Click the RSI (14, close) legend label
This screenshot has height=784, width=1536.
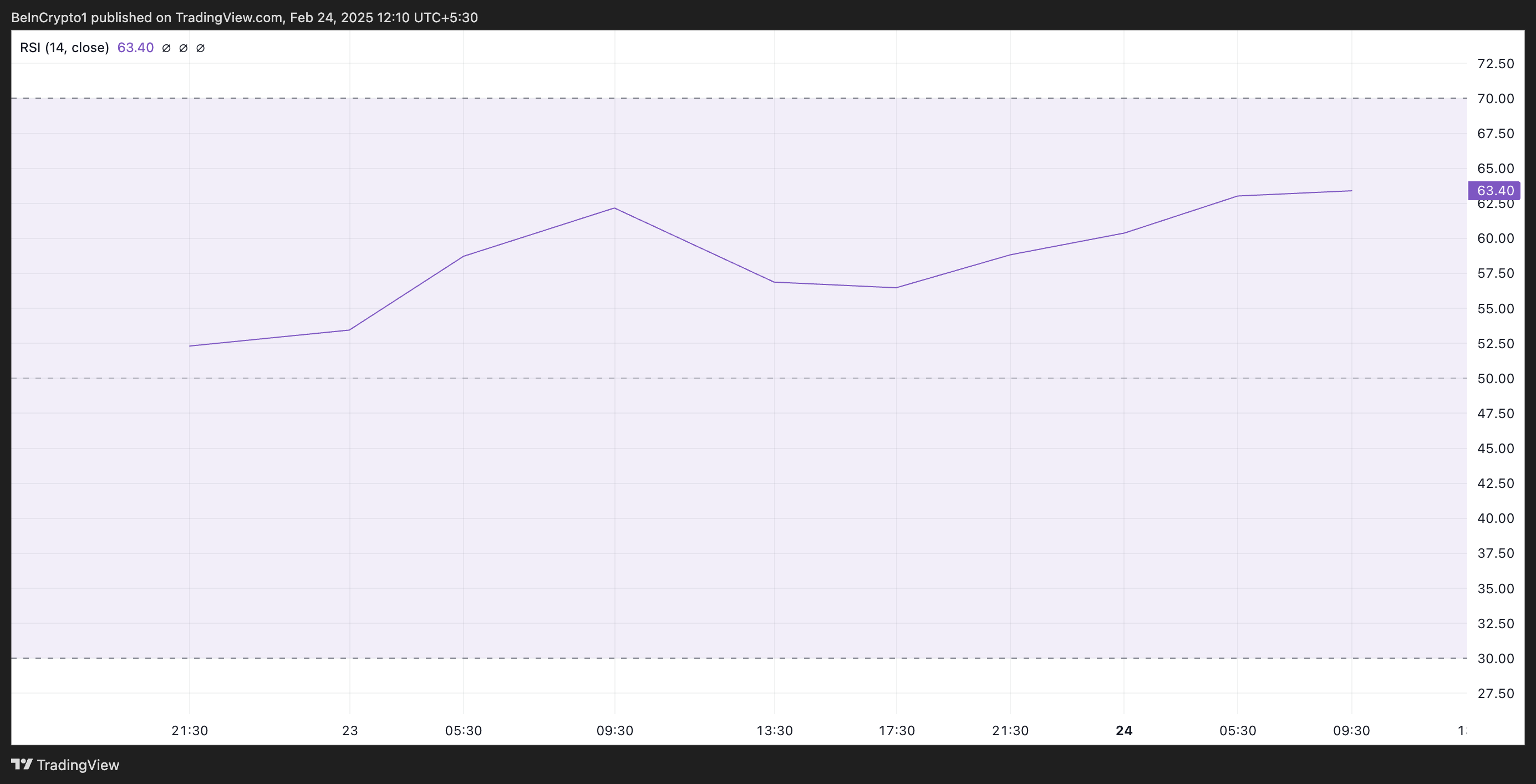[x=64, y=48]
